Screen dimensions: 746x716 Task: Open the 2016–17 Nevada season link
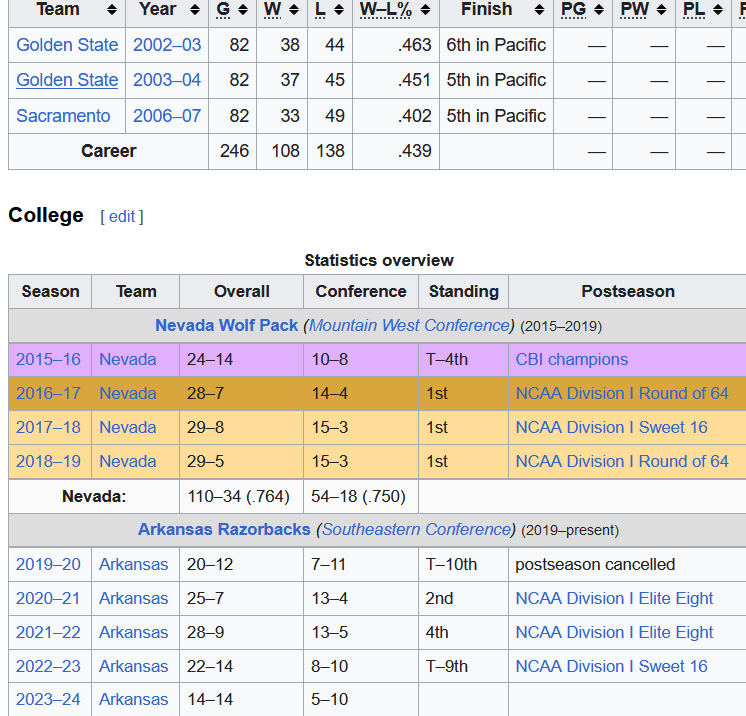[x=48, y=394]
